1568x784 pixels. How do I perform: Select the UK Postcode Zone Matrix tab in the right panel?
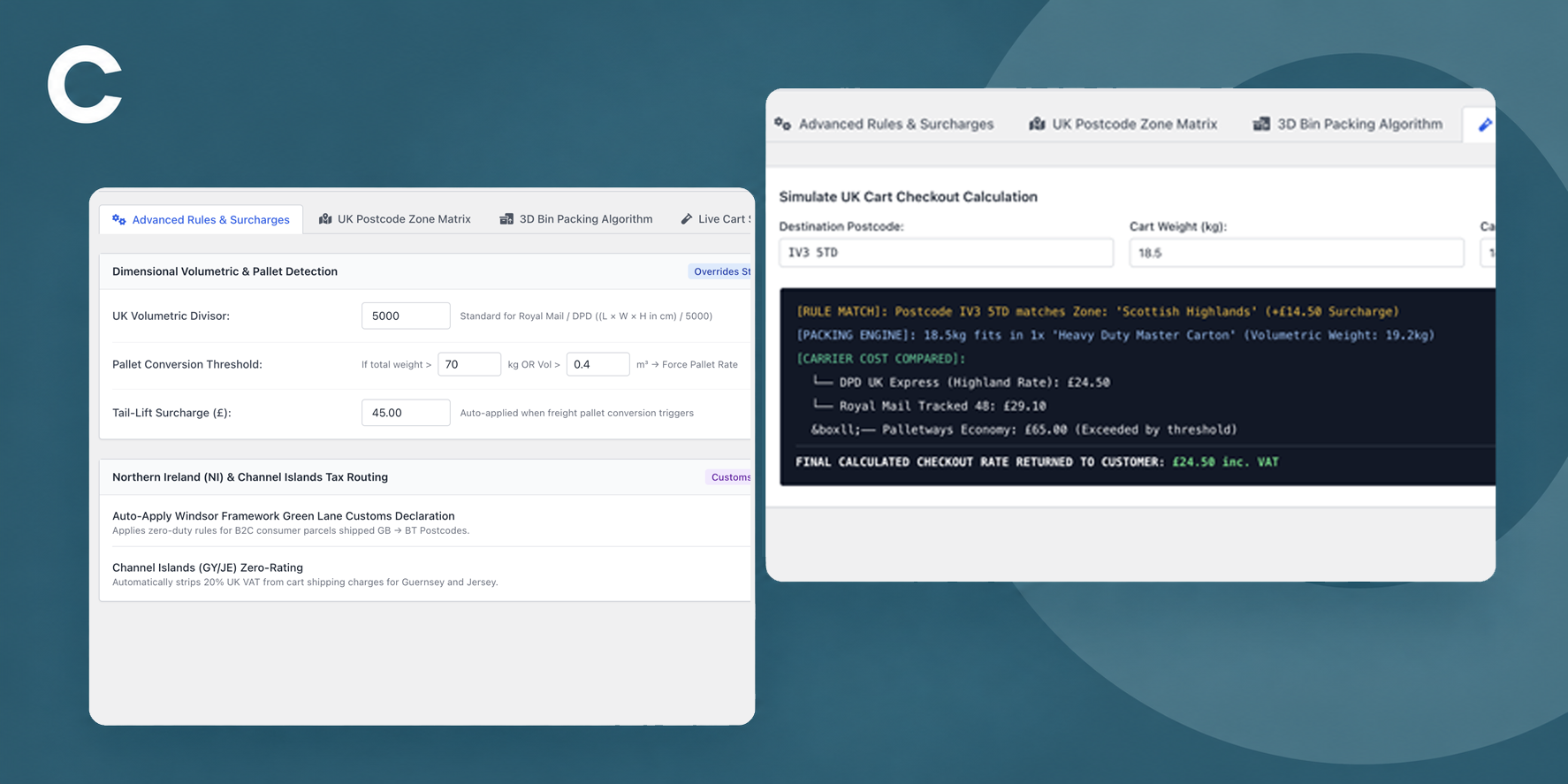1123,124
